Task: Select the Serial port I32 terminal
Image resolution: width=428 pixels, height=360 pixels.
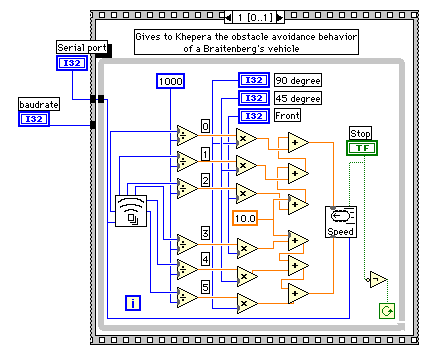Action: (x=72, y=63)
